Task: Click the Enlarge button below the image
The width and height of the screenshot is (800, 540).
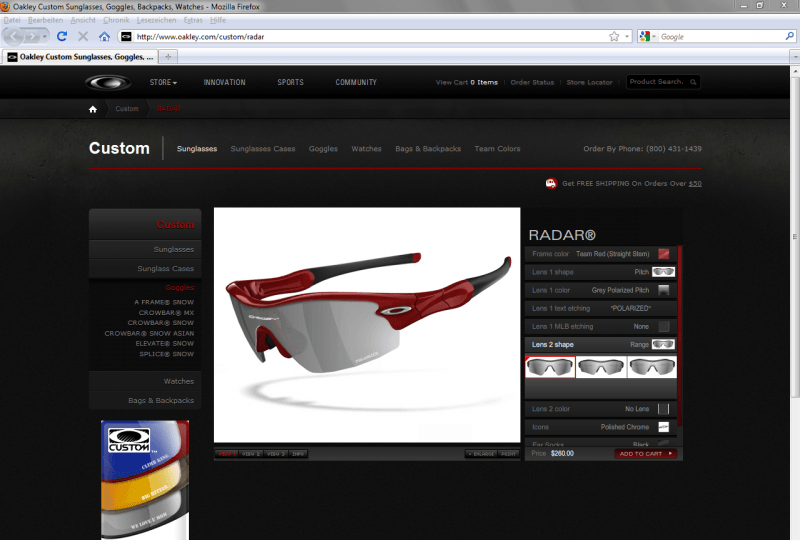Action: [x=481, y=454]
